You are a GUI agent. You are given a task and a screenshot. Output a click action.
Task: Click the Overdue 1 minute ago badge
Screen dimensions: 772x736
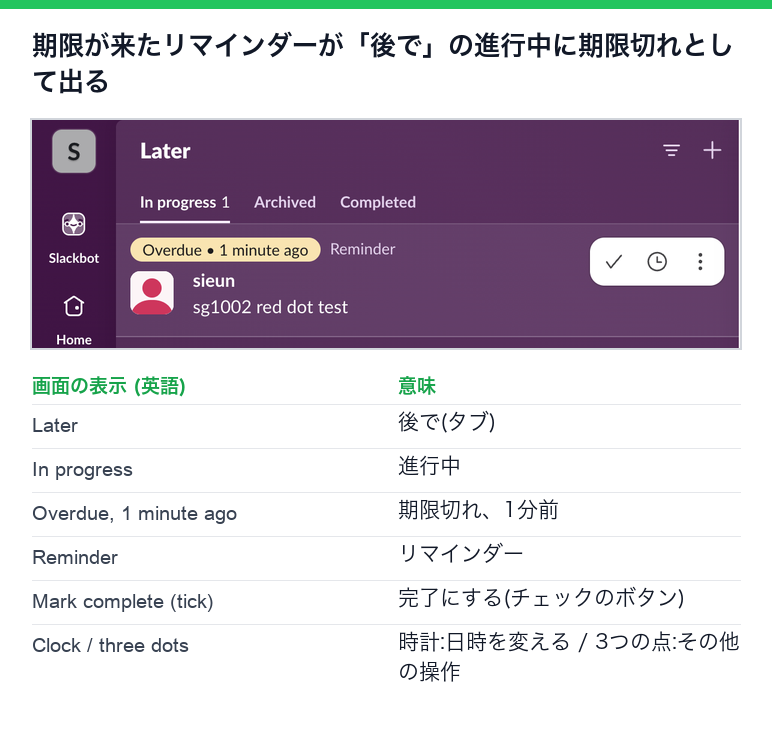225,250
